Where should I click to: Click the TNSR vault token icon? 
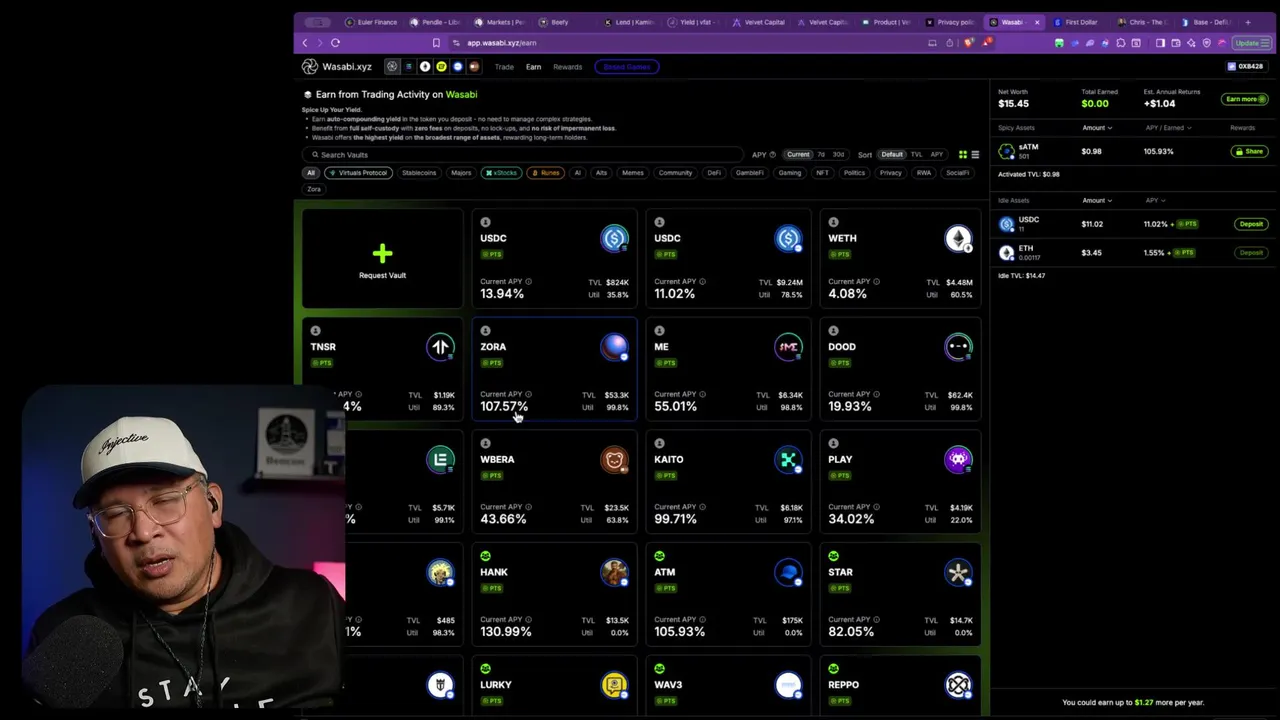tap(440, 347)
